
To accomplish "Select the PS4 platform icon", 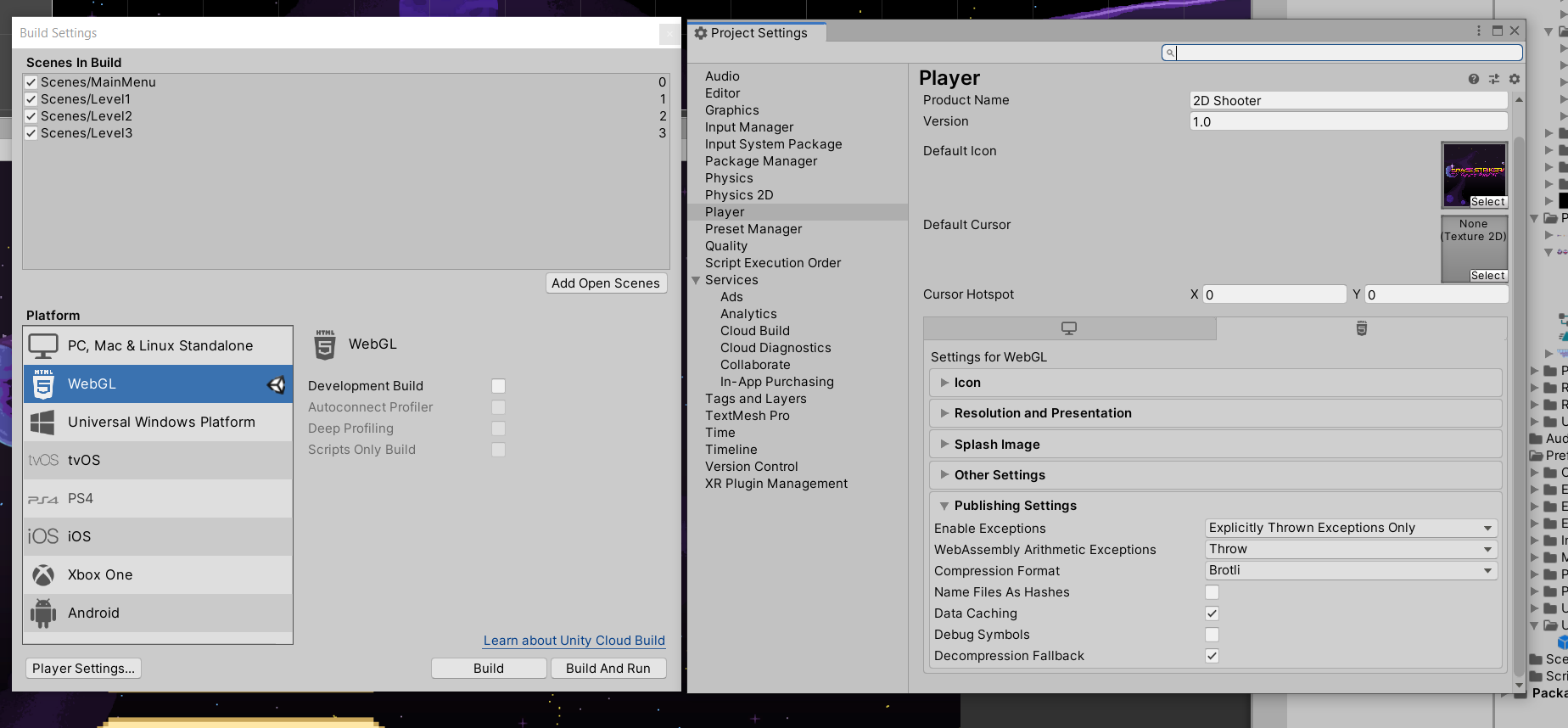I will 43,499.
